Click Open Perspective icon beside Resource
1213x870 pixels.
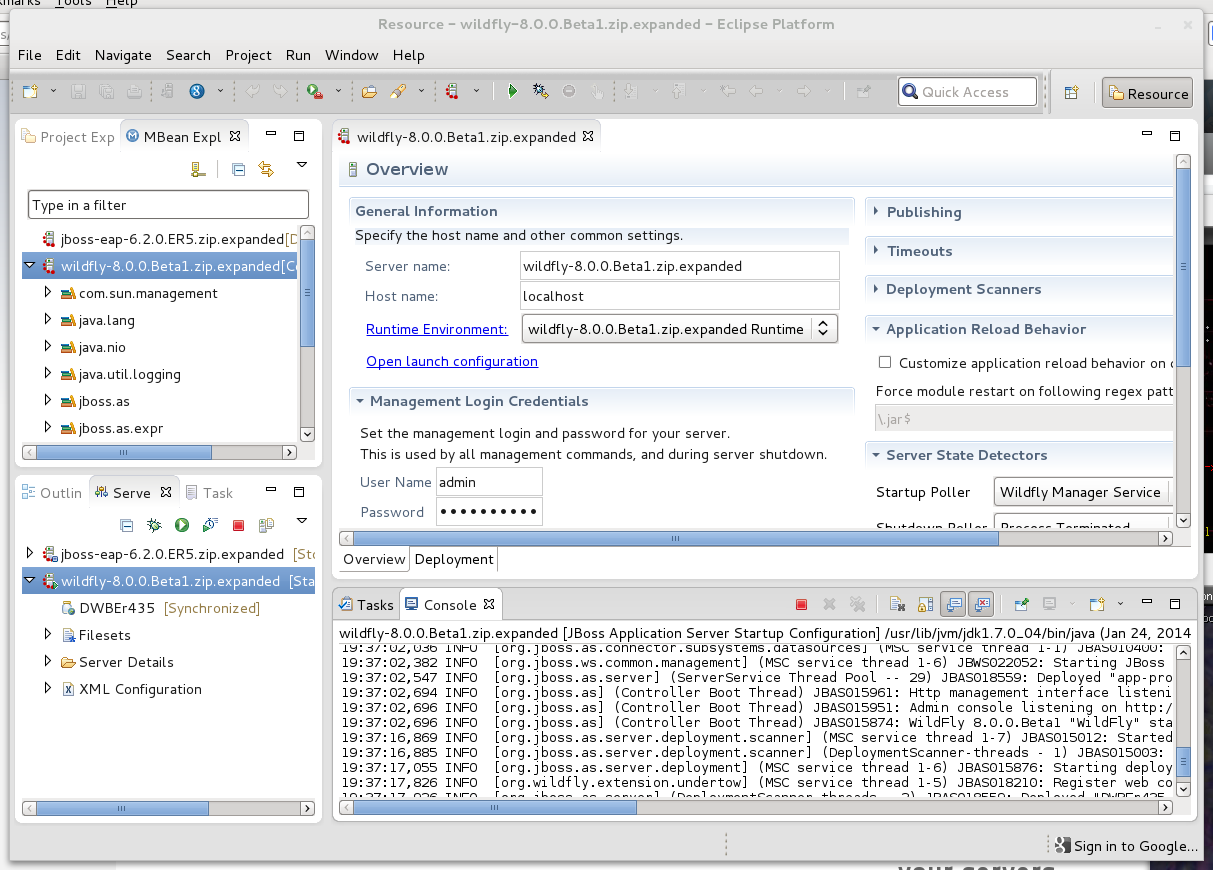tap(1071, 93)
